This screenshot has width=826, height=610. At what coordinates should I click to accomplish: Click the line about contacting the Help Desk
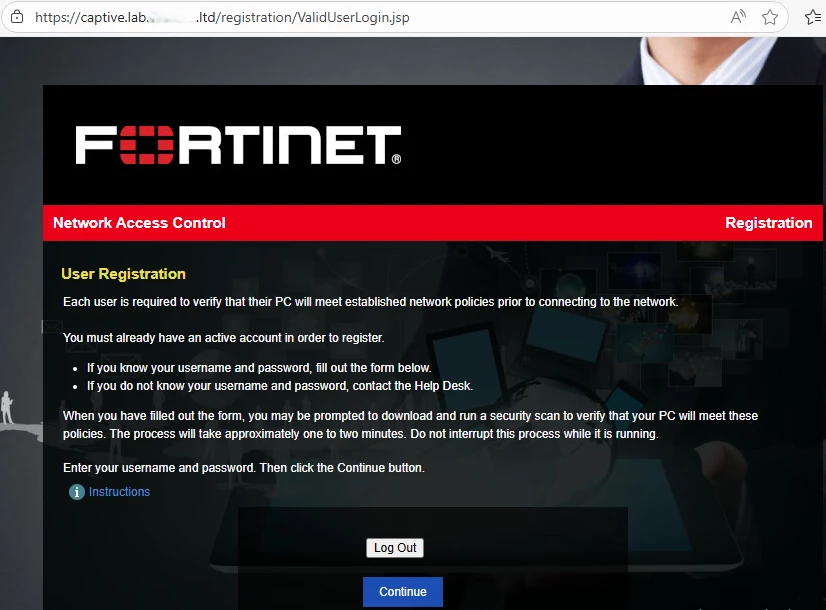point(280,386)
